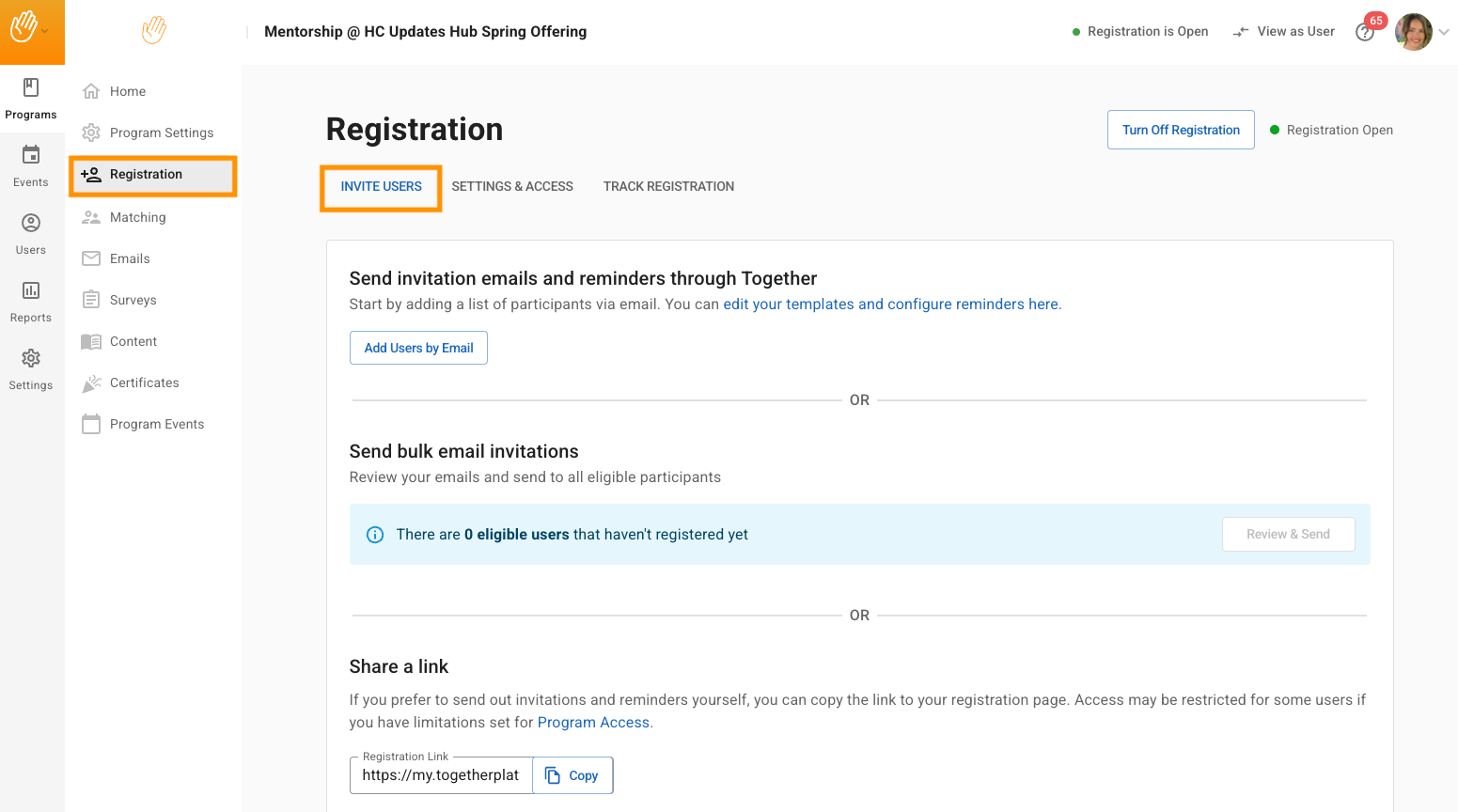
Task: Turn Off Registration button
Action: pyautogui.click(x=1181, y=130)
